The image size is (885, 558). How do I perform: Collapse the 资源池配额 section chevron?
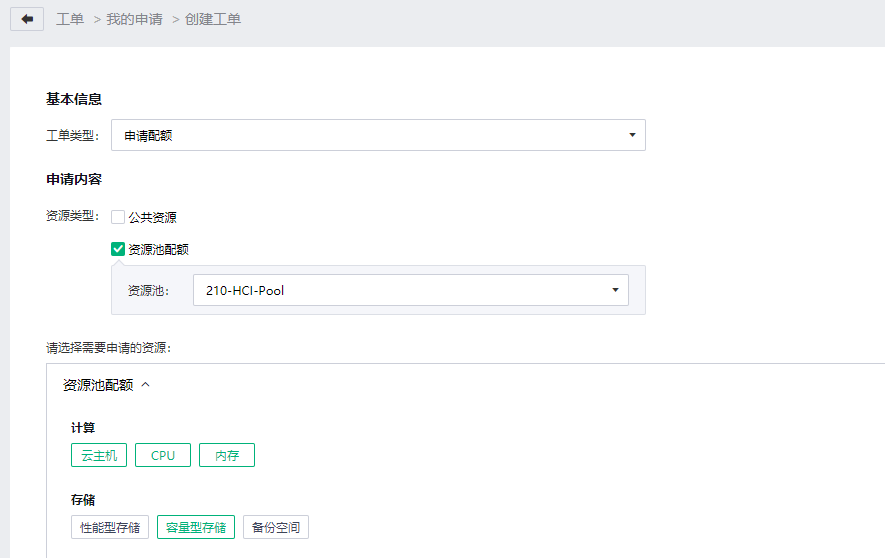point(146,384)
